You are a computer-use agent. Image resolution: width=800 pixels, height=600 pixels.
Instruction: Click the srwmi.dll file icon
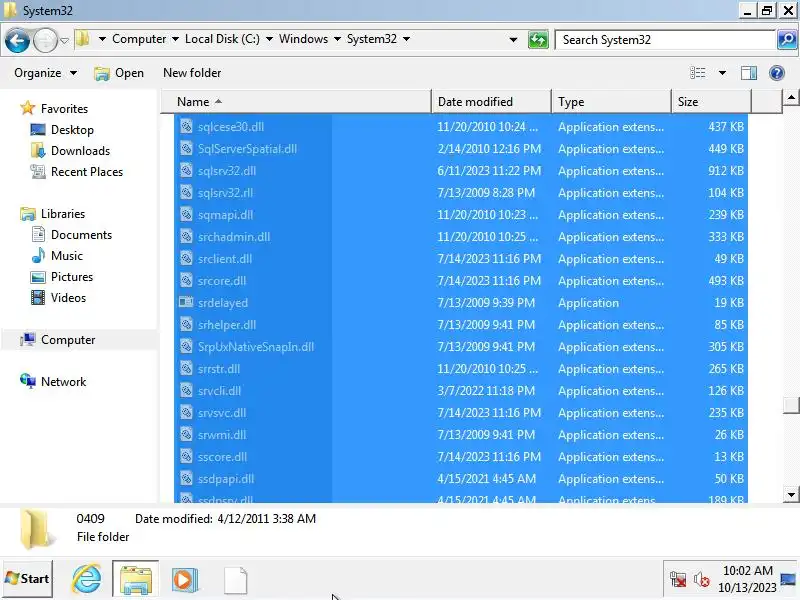tap(186, 434)
